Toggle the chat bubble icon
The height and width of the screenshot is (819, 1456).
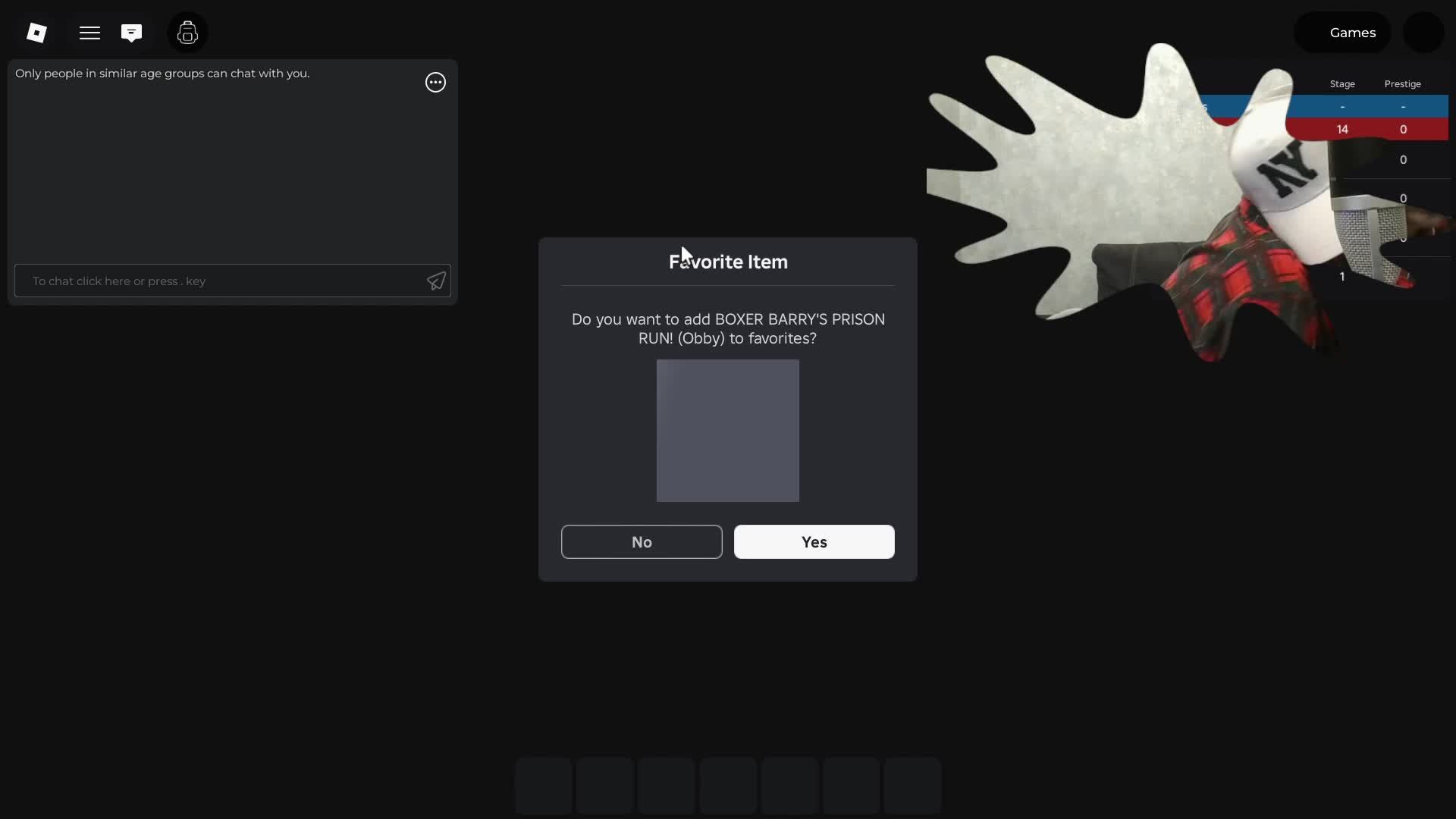(131, 33)
